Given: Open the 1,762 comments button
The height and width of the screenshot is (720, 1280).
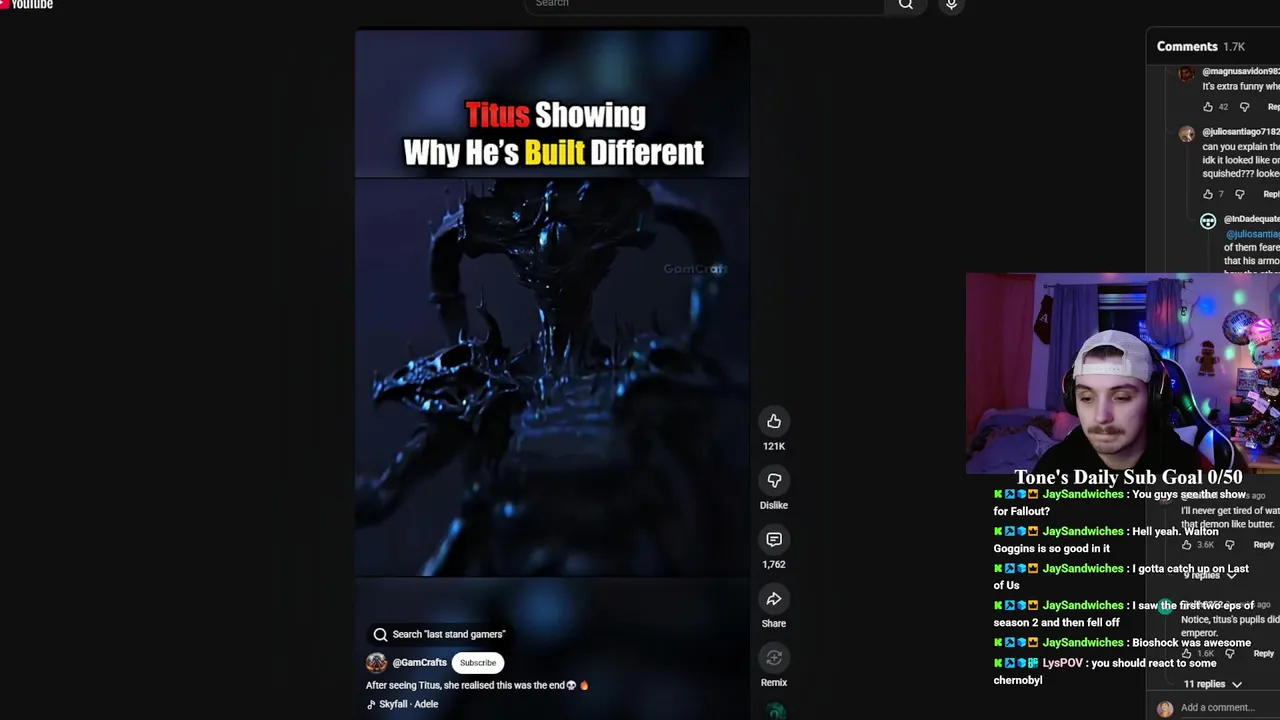Looking at the screenshot, I should point(774,540).
